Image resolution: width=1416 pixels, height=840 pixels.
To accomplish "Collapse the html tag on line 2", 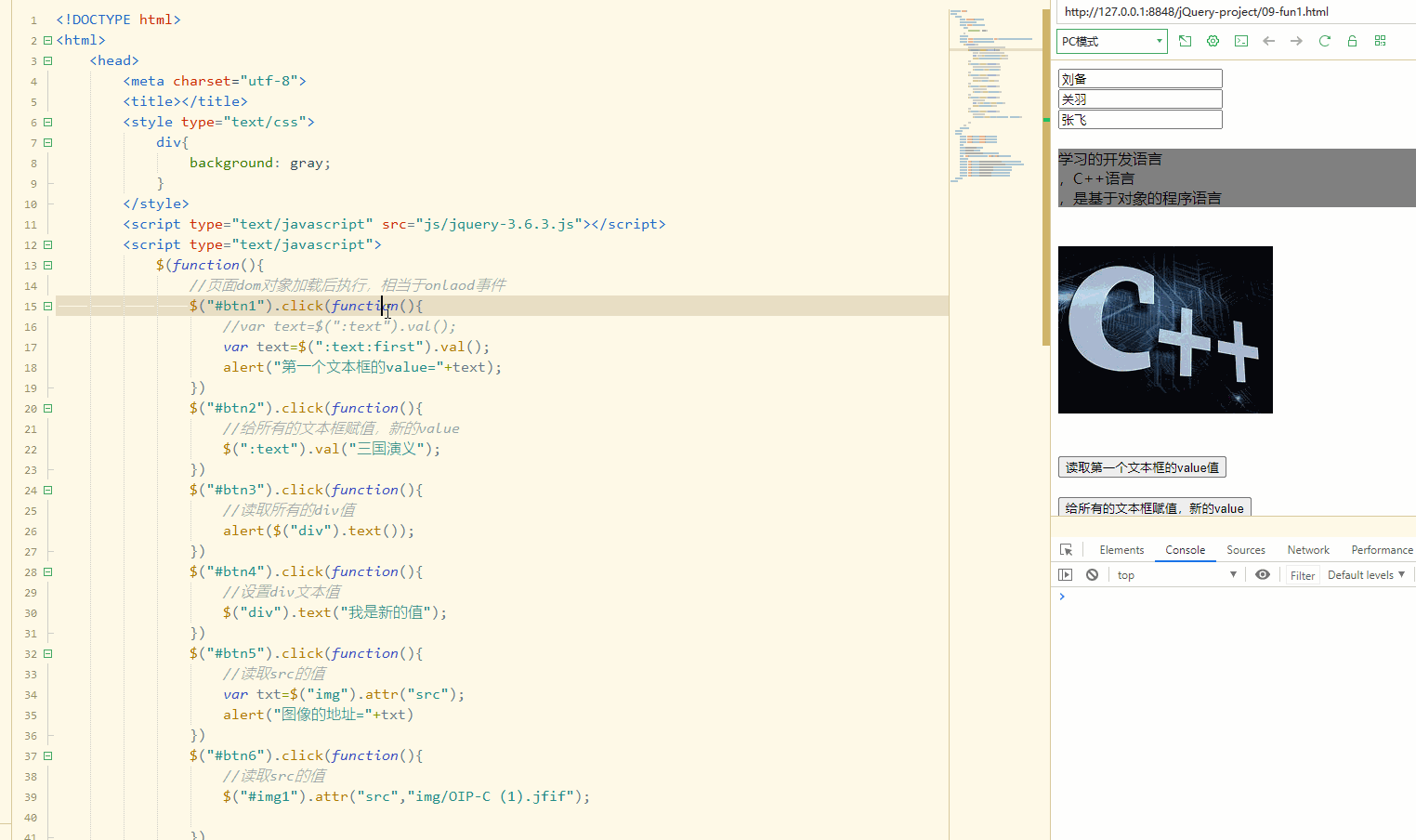I will (x=48, y=40).
